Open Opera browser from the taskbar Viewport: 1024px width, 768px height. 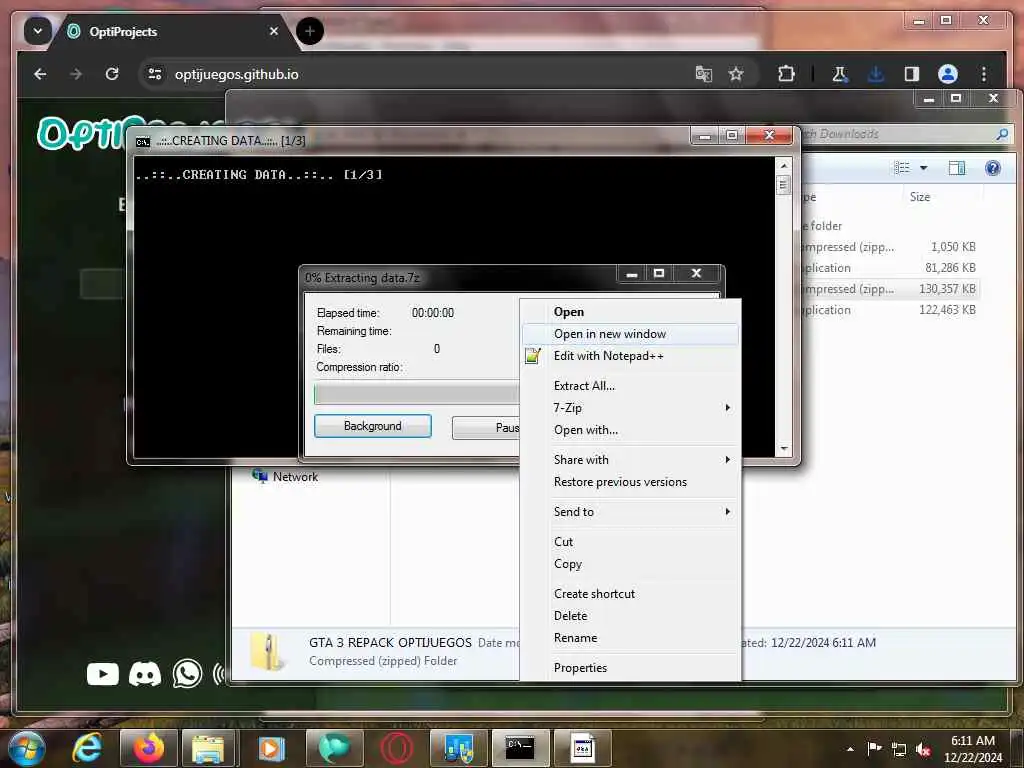coord(396,748)
